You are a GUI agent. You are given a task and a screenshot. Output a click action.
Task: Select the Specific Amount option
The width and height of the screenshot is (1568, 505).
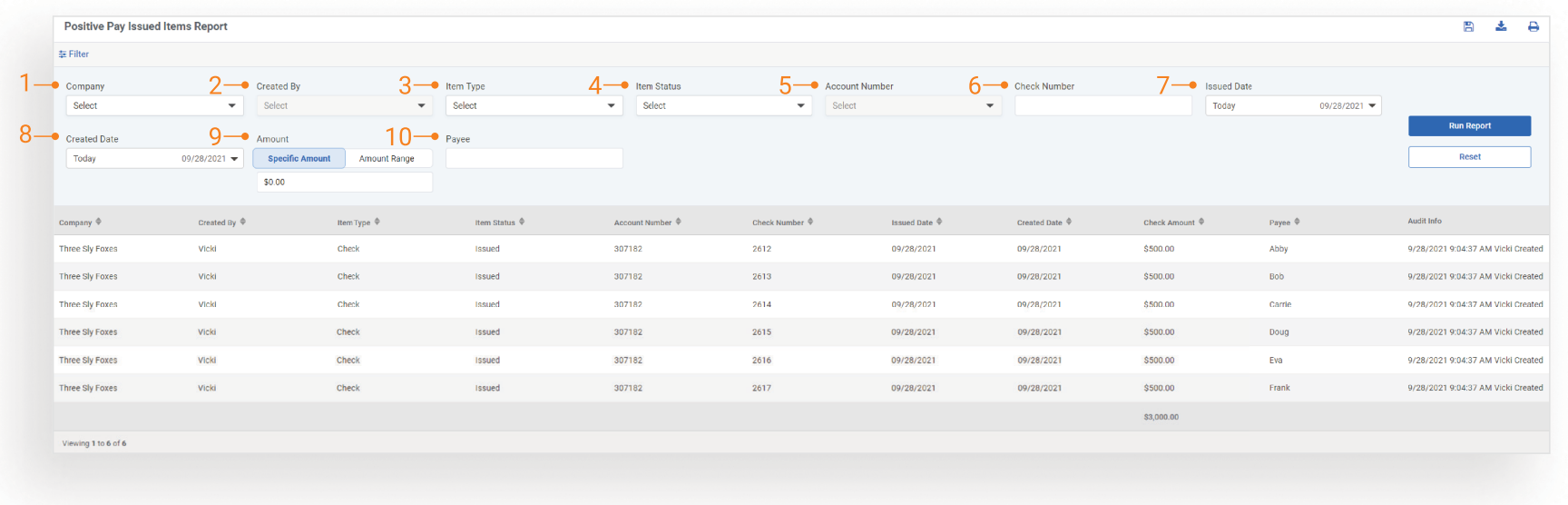[299, 159]
